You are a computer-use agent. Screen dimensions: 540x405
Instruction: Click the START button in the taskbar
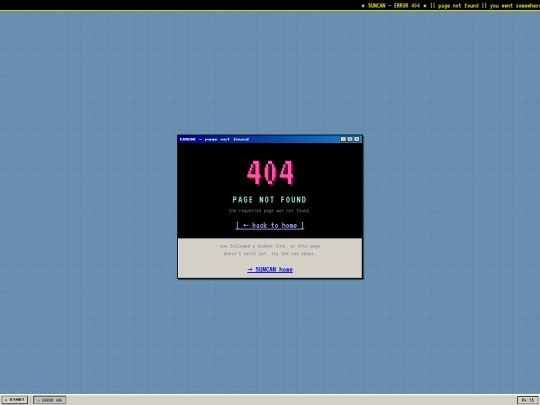14,400
